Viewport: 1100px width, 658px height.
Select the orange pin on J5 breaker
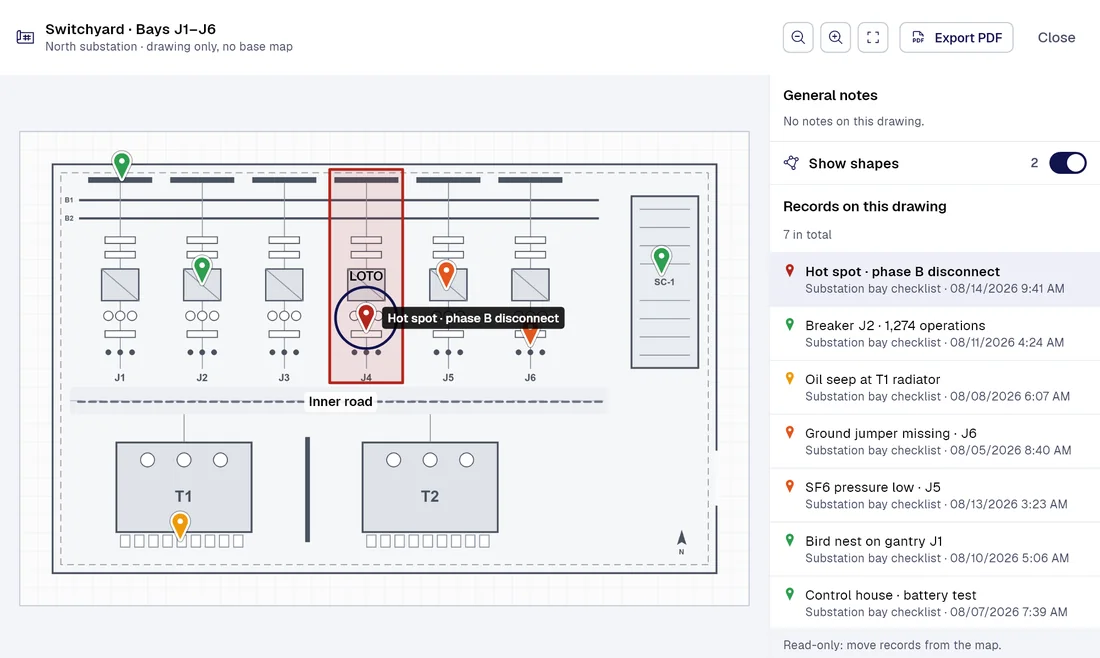(446, 274)
